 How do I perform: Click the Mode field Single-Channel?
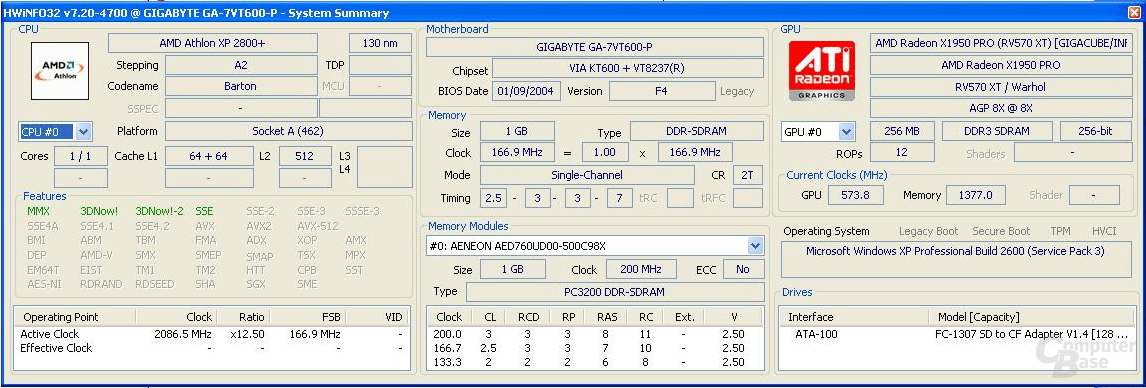point(587,175)
